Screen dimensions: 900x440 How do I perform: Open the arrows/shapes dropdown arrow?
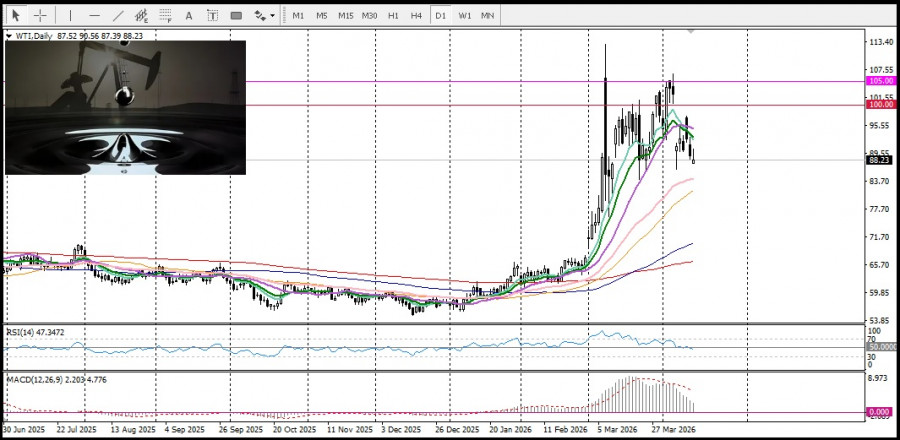[x=272, y=16]
